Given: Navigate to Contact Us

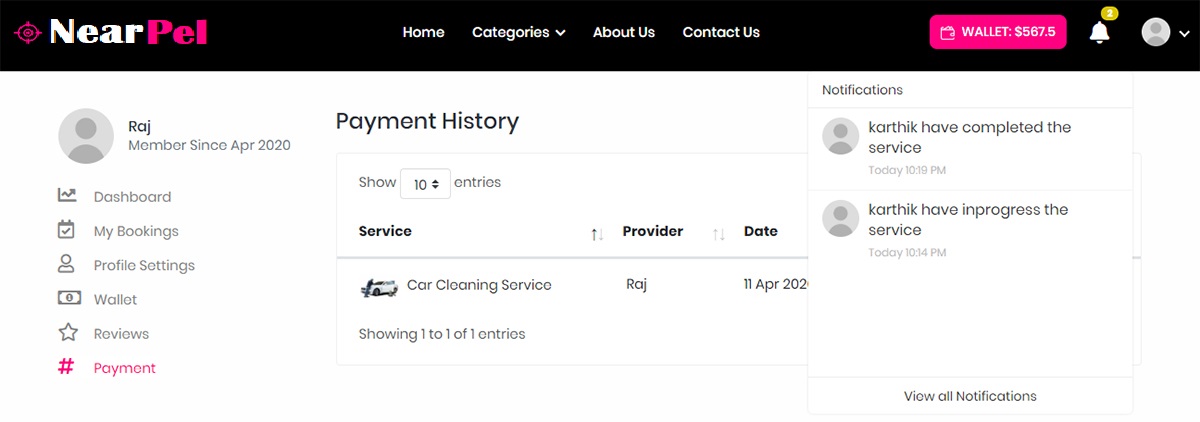Looking at the screenshot, I should point(720,32).
